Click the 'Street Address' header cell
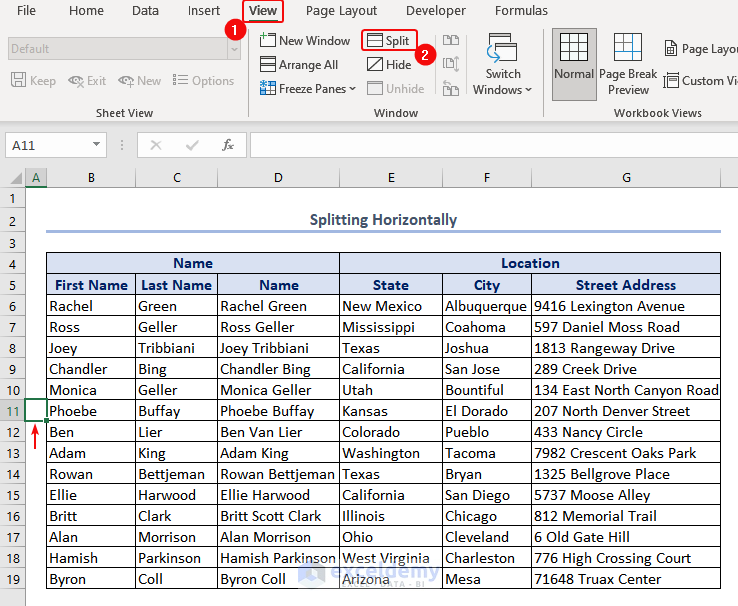 pyautogui.click(x=626, y=285)
